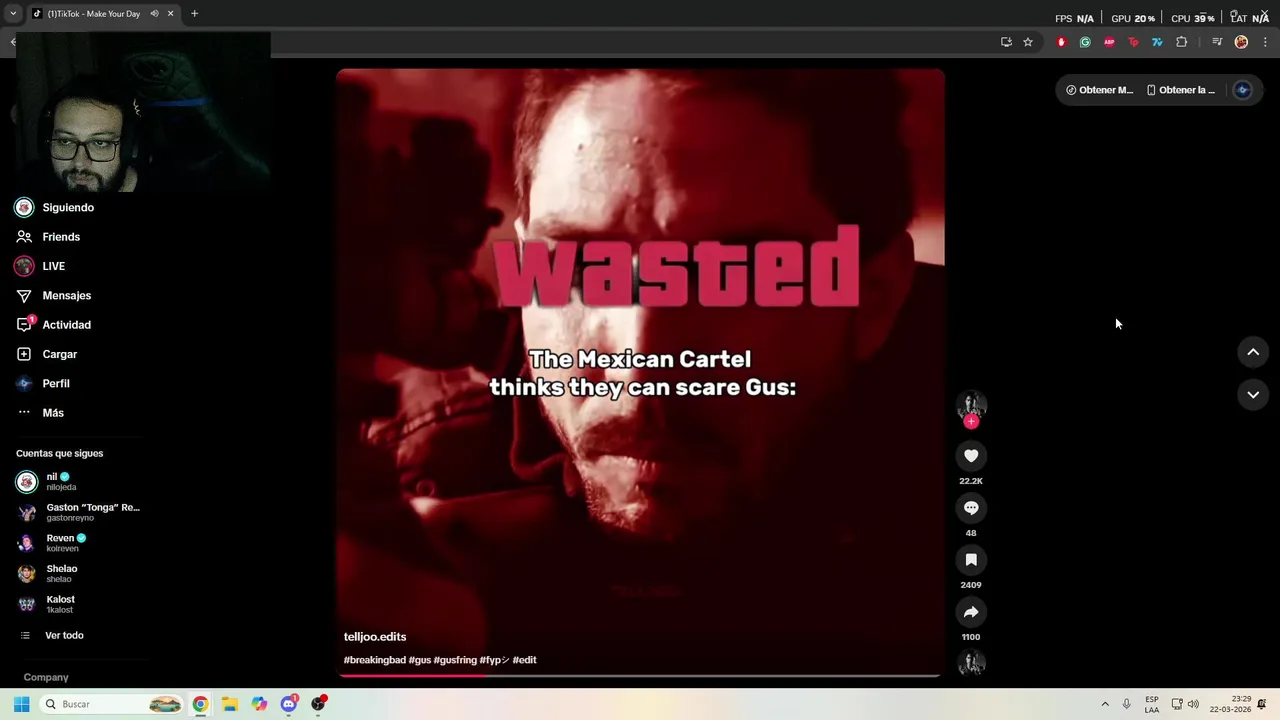1280x720 pixels.
Task: Open the tab search dropdown arrow
Action: tap(13, 14)
